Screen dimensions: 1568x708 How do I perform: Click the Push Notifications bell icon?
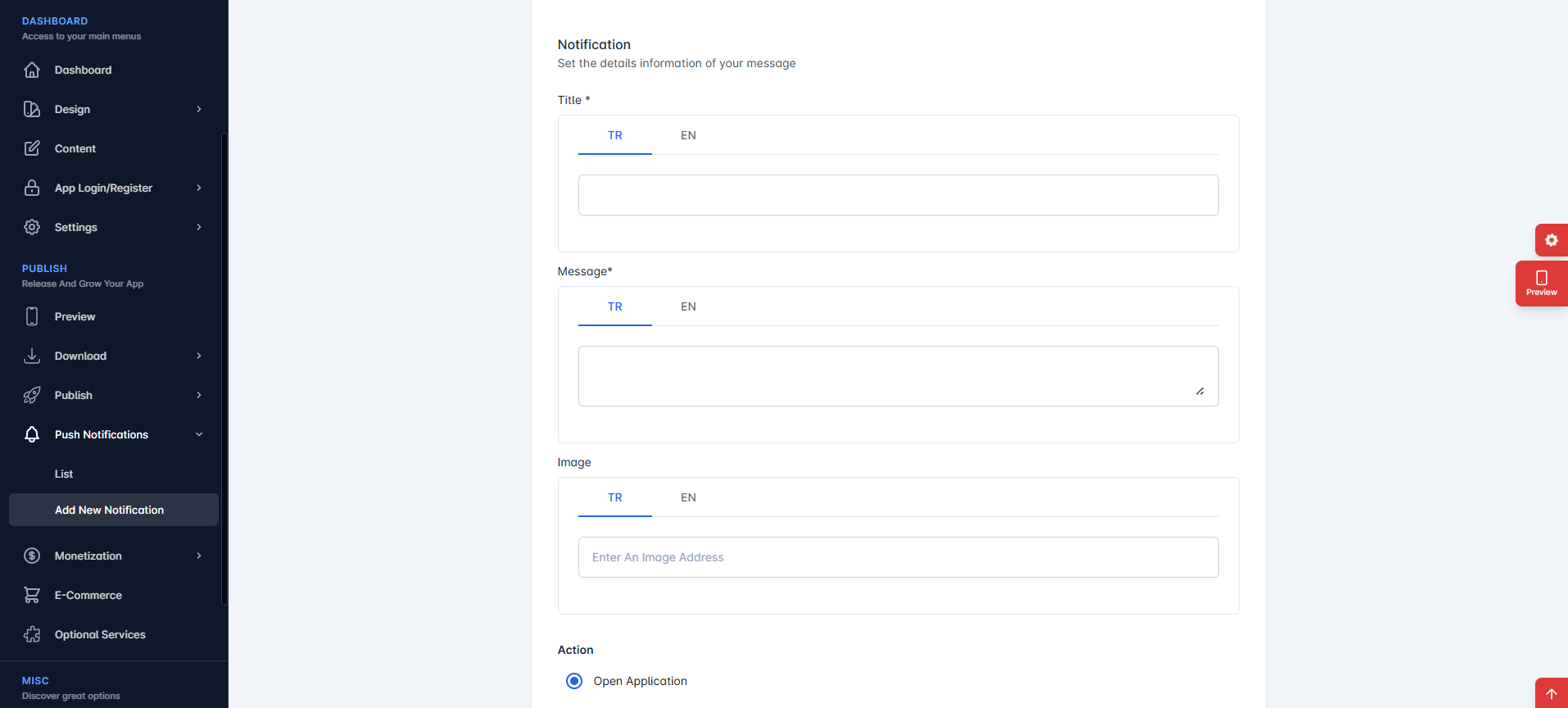coord(32,434)
